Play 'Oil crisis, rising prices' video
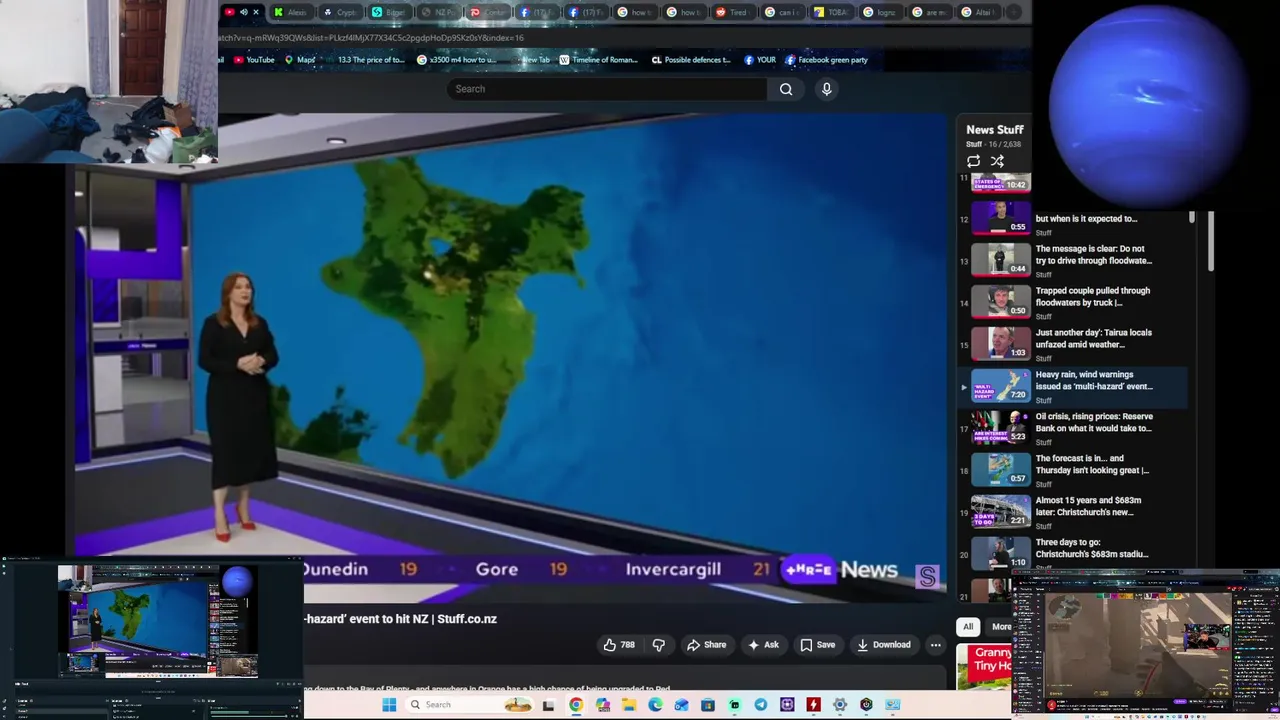Viewport: 1280px width, 720px height. click(1075, 428)
